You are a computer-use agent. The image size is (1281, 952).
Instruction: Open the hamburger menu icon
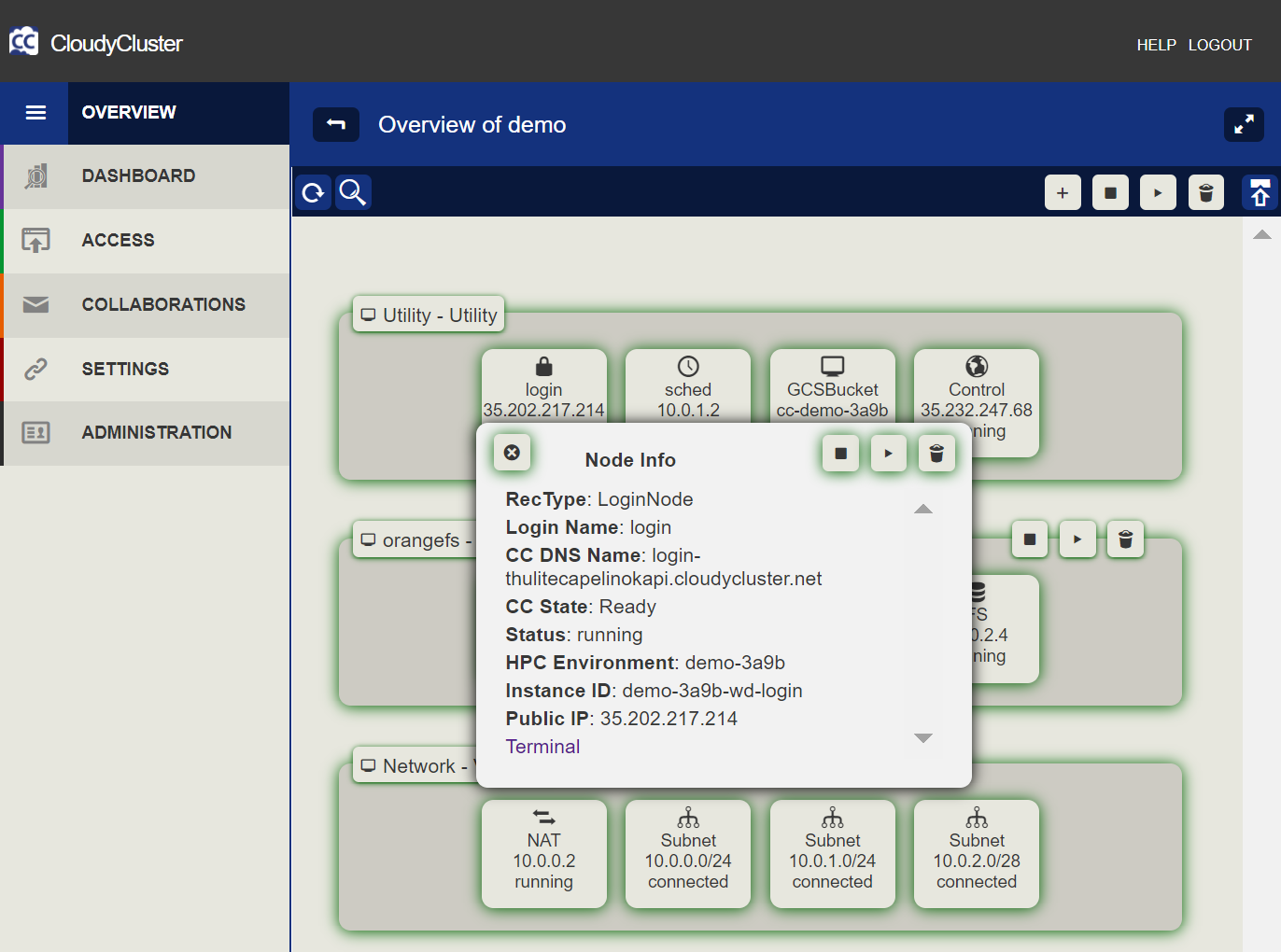(35, 113)
